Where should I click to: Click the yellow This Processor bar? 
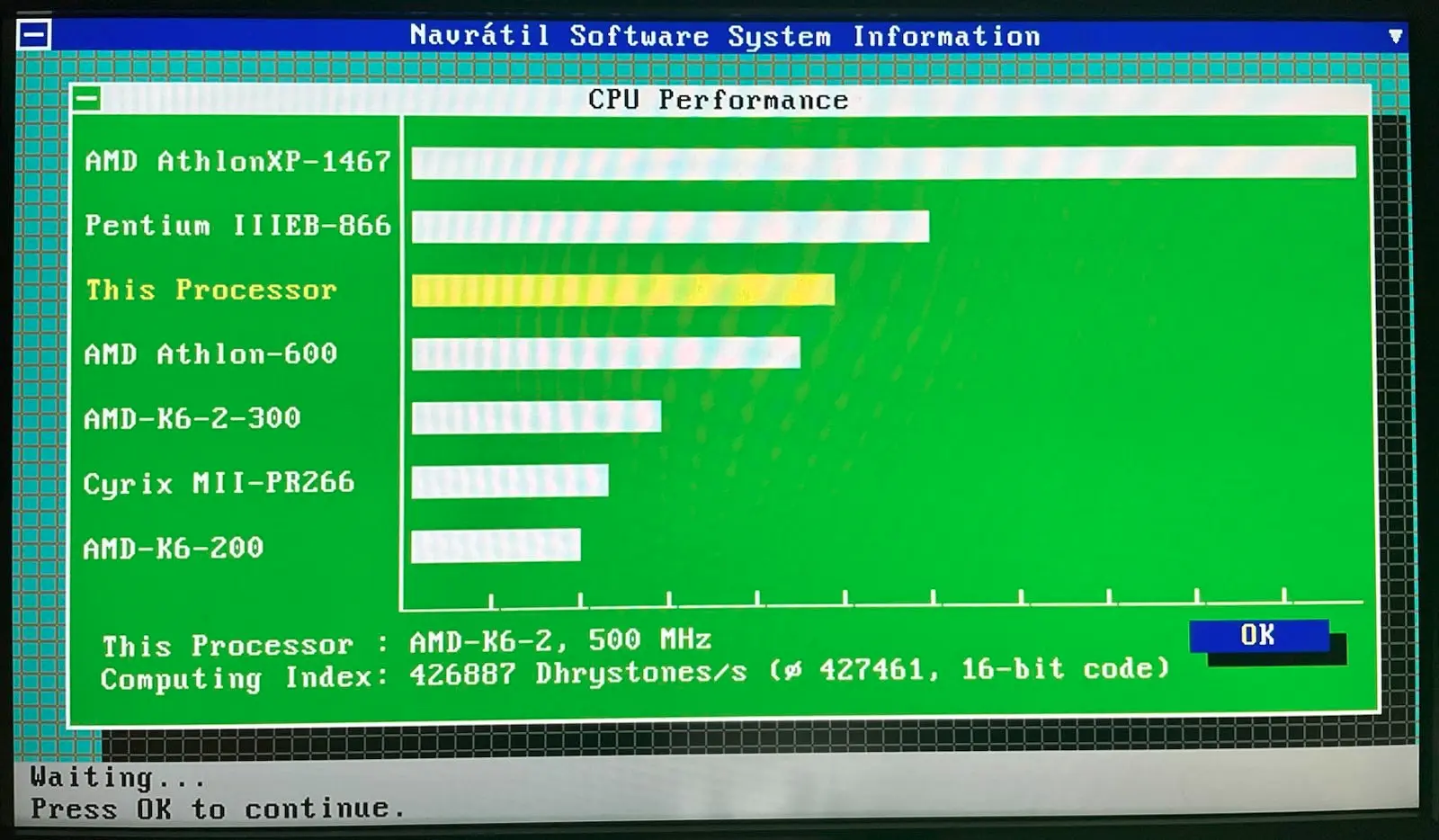pos(622,290)
